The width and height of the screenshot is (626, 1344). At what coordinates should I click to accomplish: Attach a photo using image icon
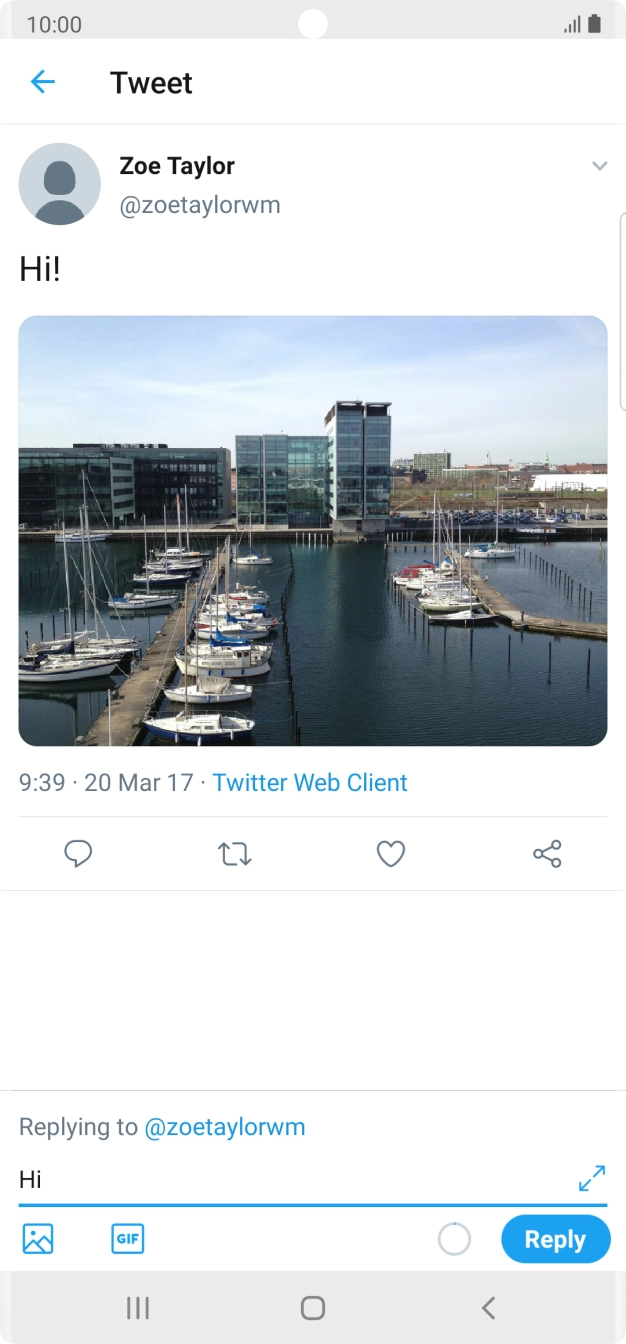point(38,1239)
